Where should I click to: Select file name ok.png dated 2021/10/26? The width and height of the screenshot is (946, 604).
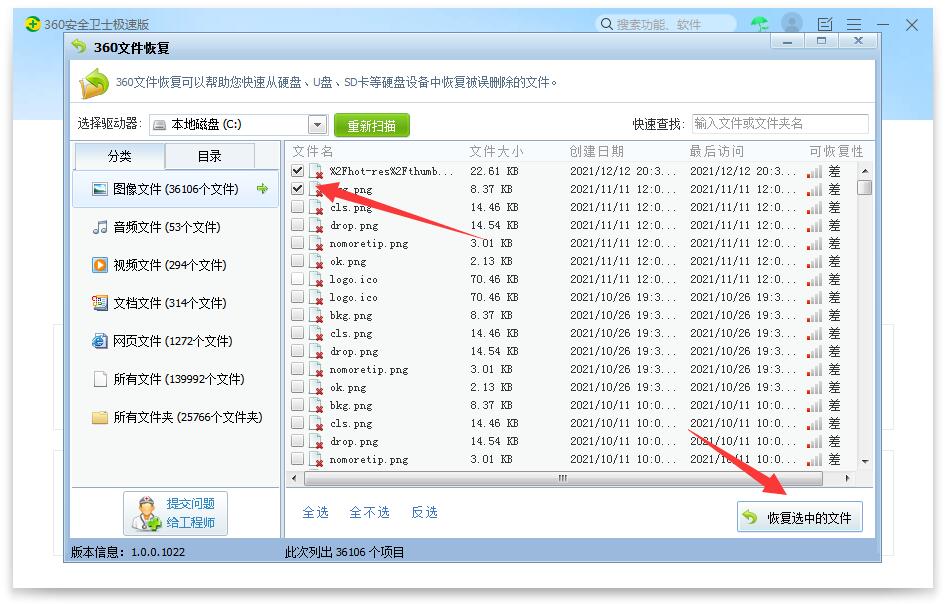tap(348, 387)
